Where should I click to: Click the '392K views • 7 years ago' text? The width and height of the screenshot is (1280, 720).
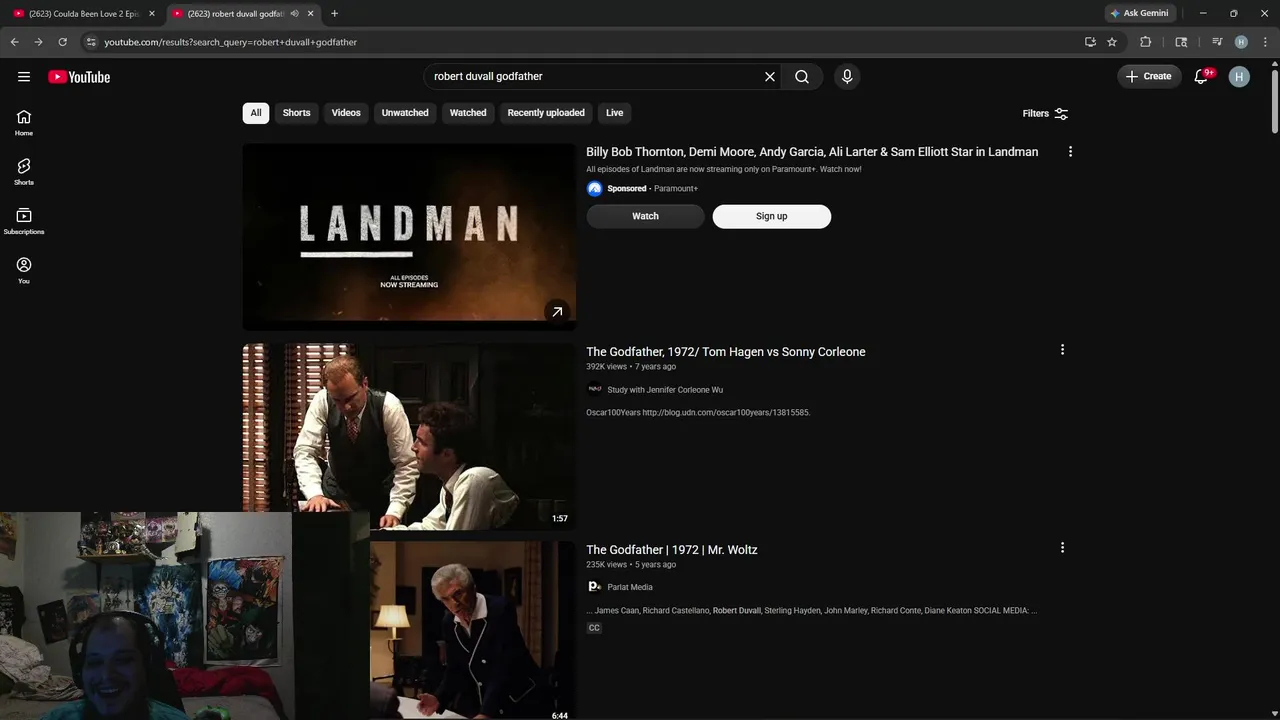pyautogui.click(x=631, y=367)
